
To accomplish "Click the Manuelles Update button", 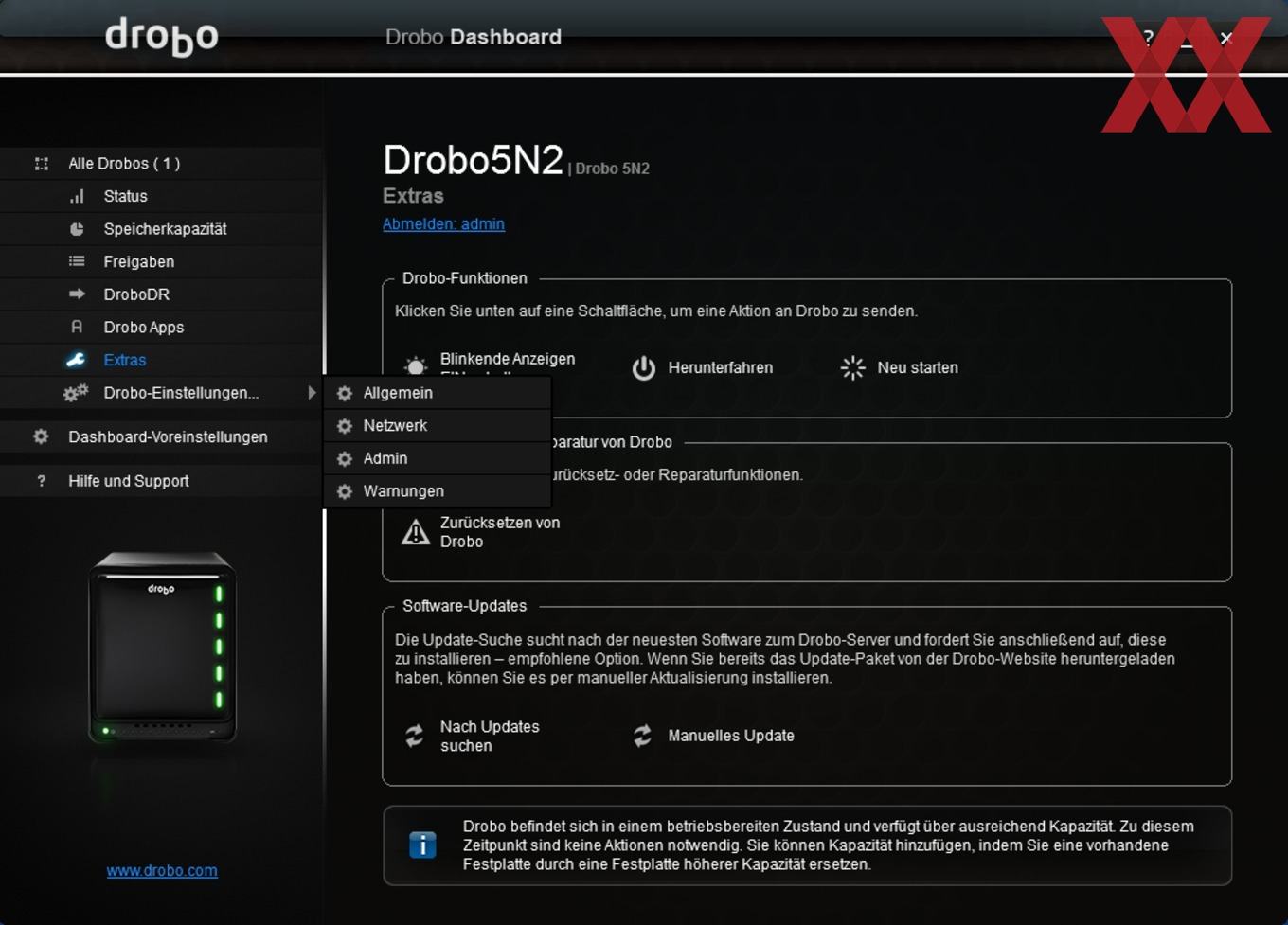I will [714, 736].
